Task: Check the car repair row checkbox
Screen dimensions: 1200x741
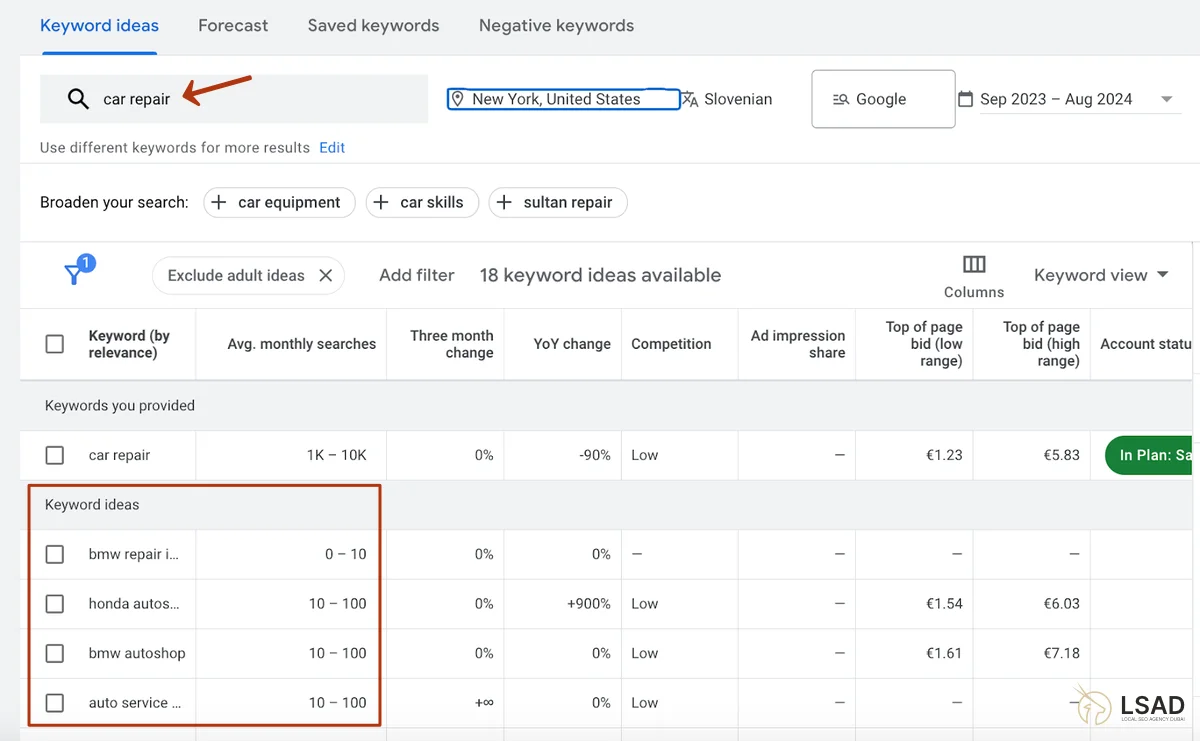Action: point(55,455)
